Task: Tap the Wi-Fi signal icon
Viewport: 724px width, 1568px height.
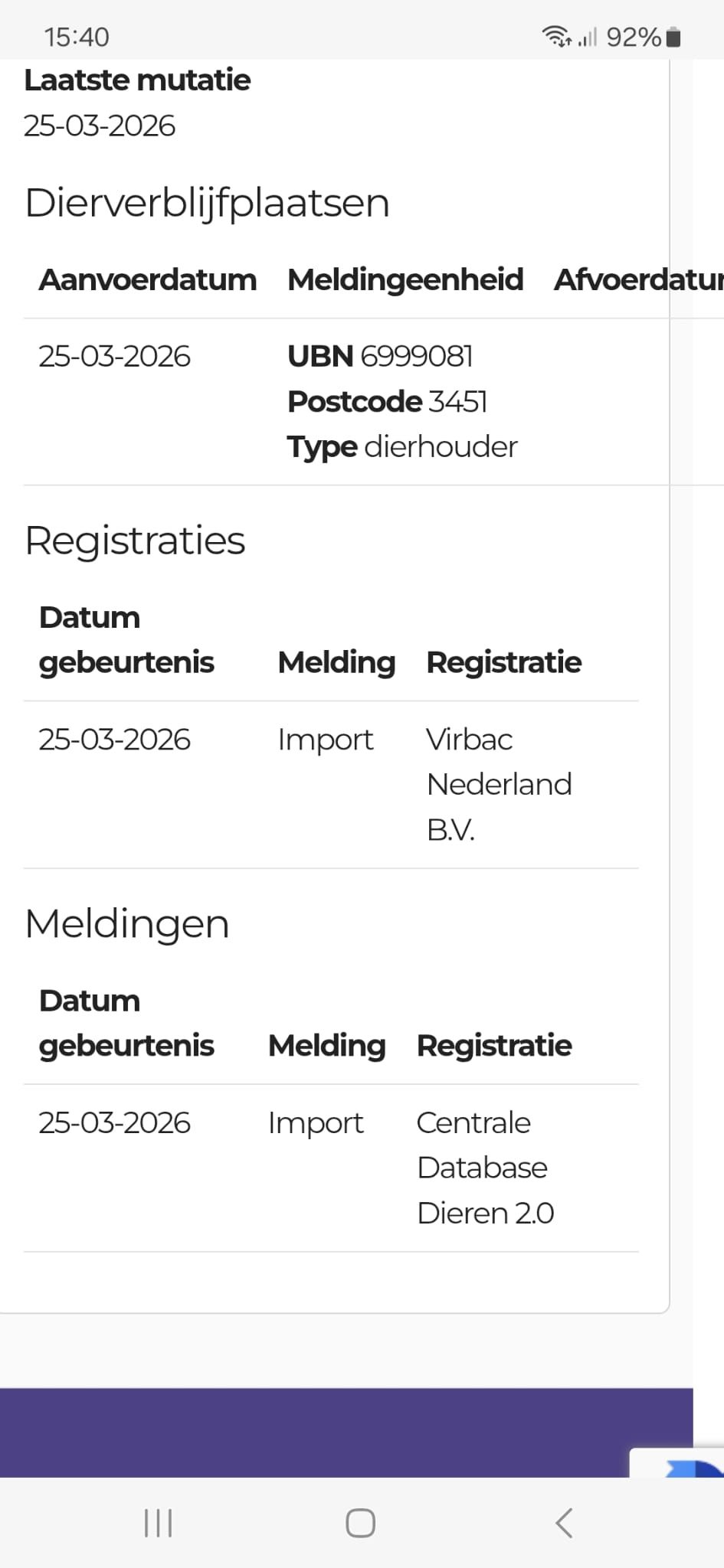Action: point(556,36)
